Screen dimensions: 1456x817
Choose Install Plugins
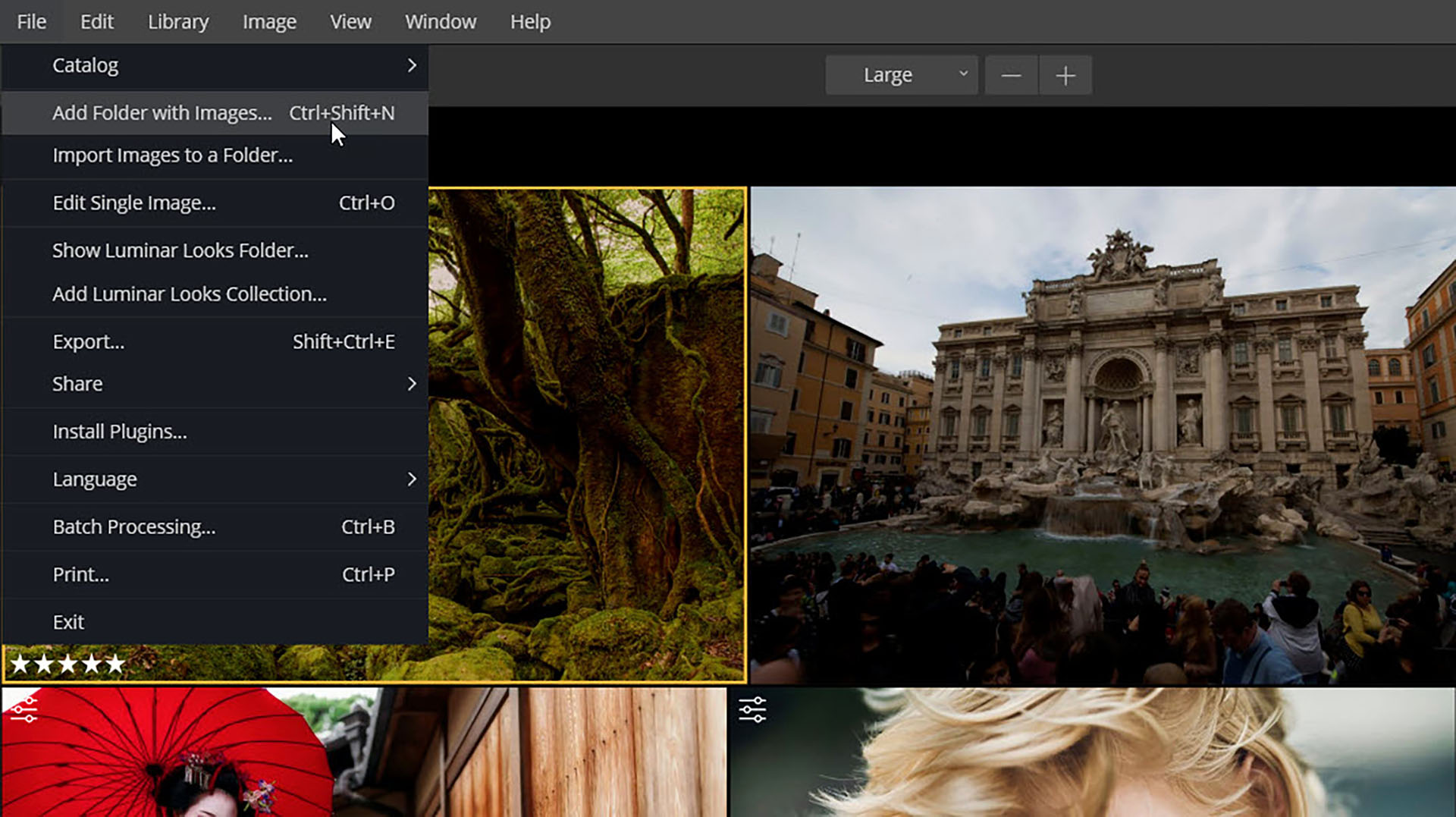pyautogui.click(x=215, y=432)
